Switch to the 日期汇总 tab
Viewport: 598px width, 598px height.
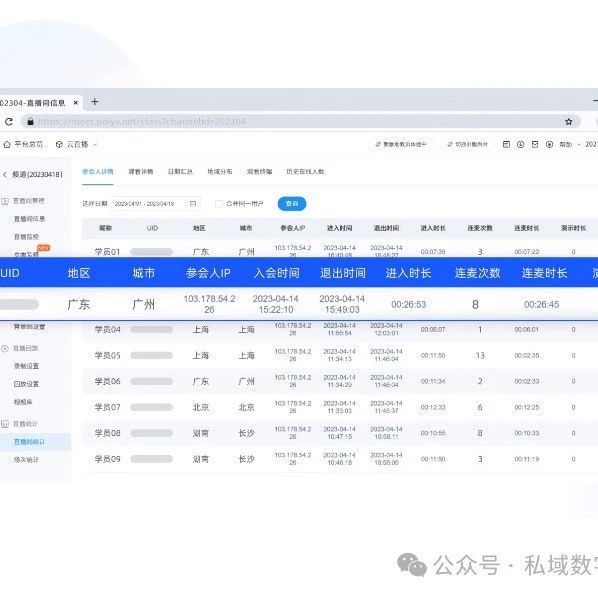[180, 172]
